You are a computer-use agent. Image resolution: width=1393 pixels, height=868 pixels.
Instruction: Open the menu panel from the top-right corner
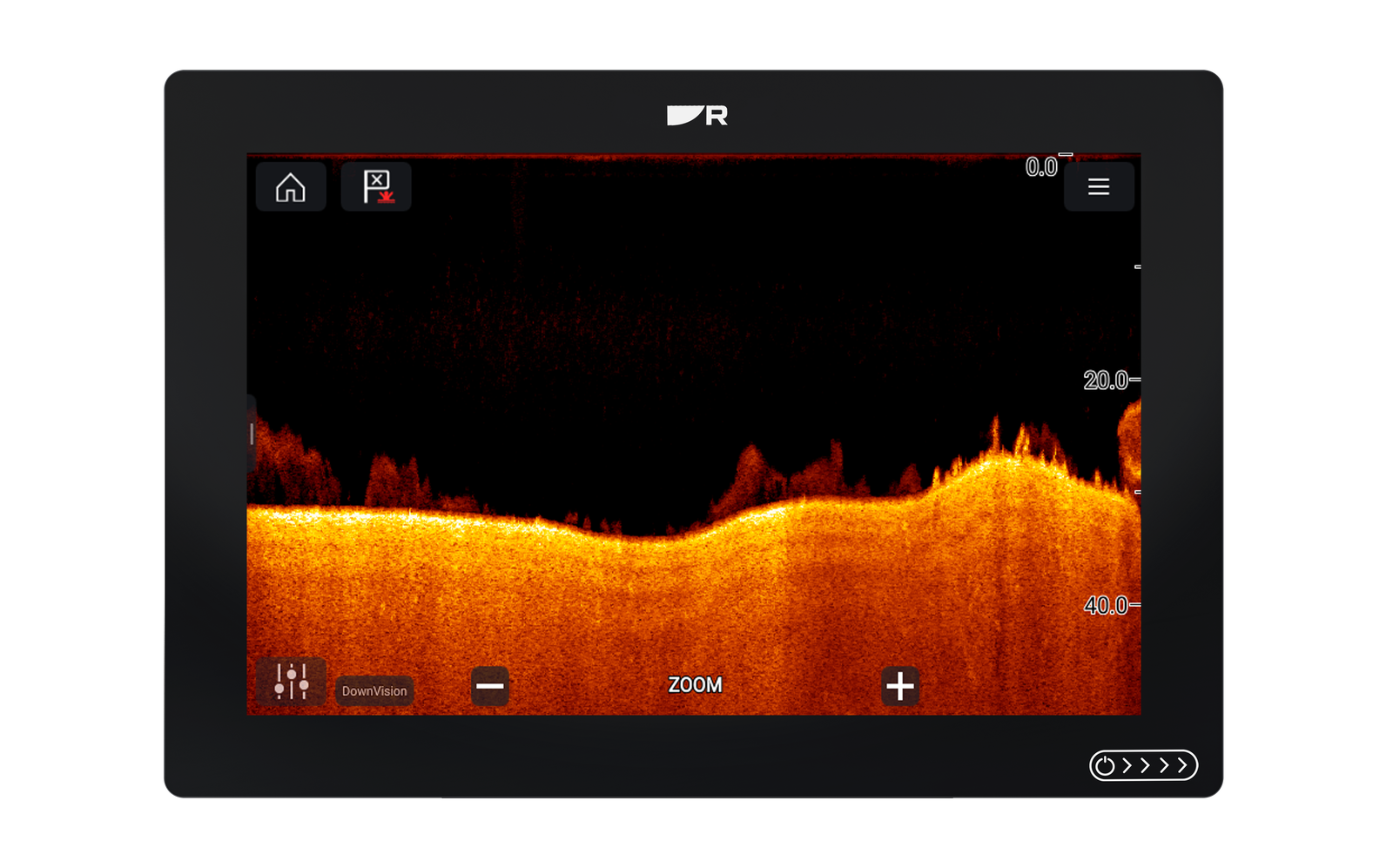1099,186
